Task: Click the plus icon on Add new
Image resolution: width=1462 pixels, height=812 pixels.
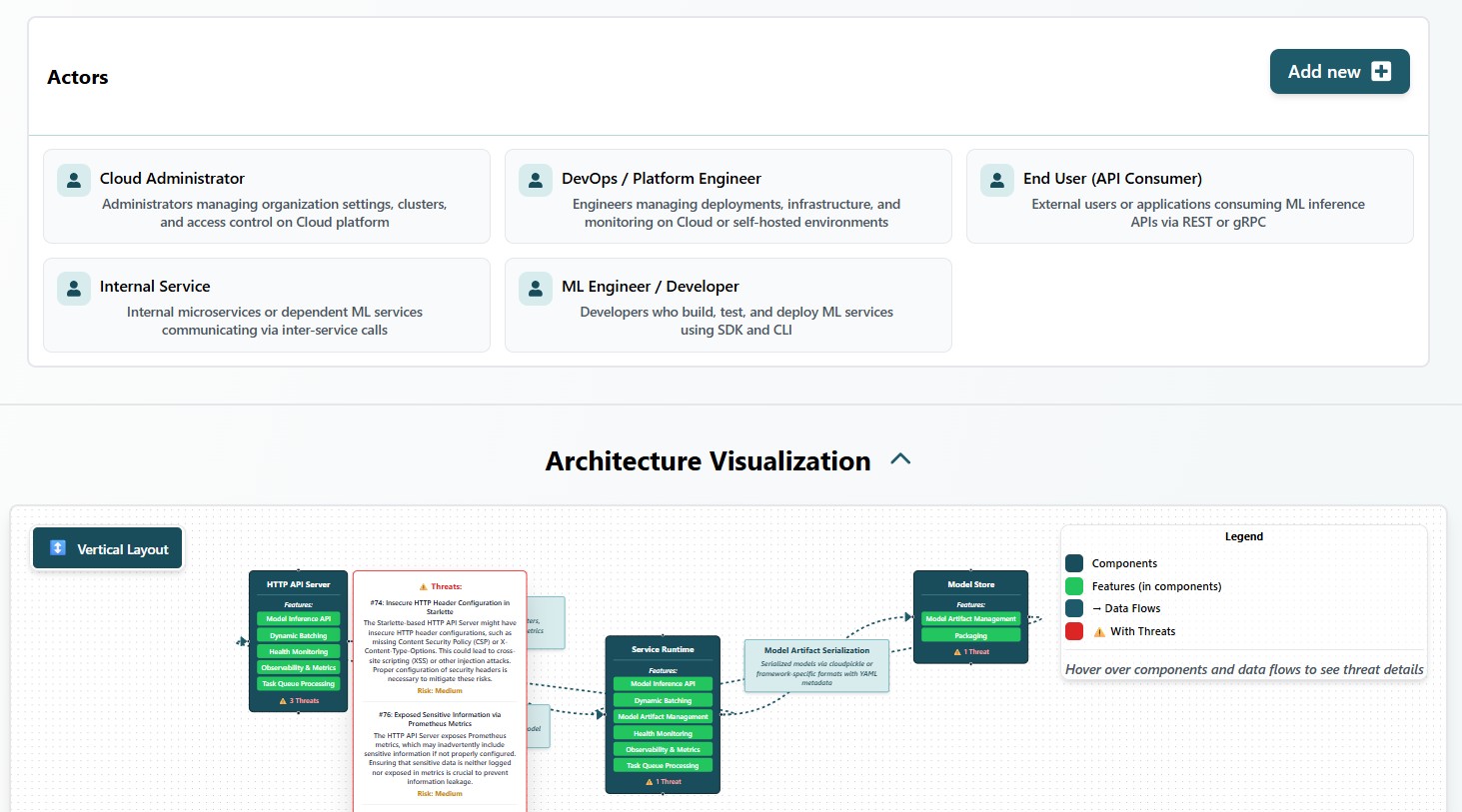Action: (1380, 71)
